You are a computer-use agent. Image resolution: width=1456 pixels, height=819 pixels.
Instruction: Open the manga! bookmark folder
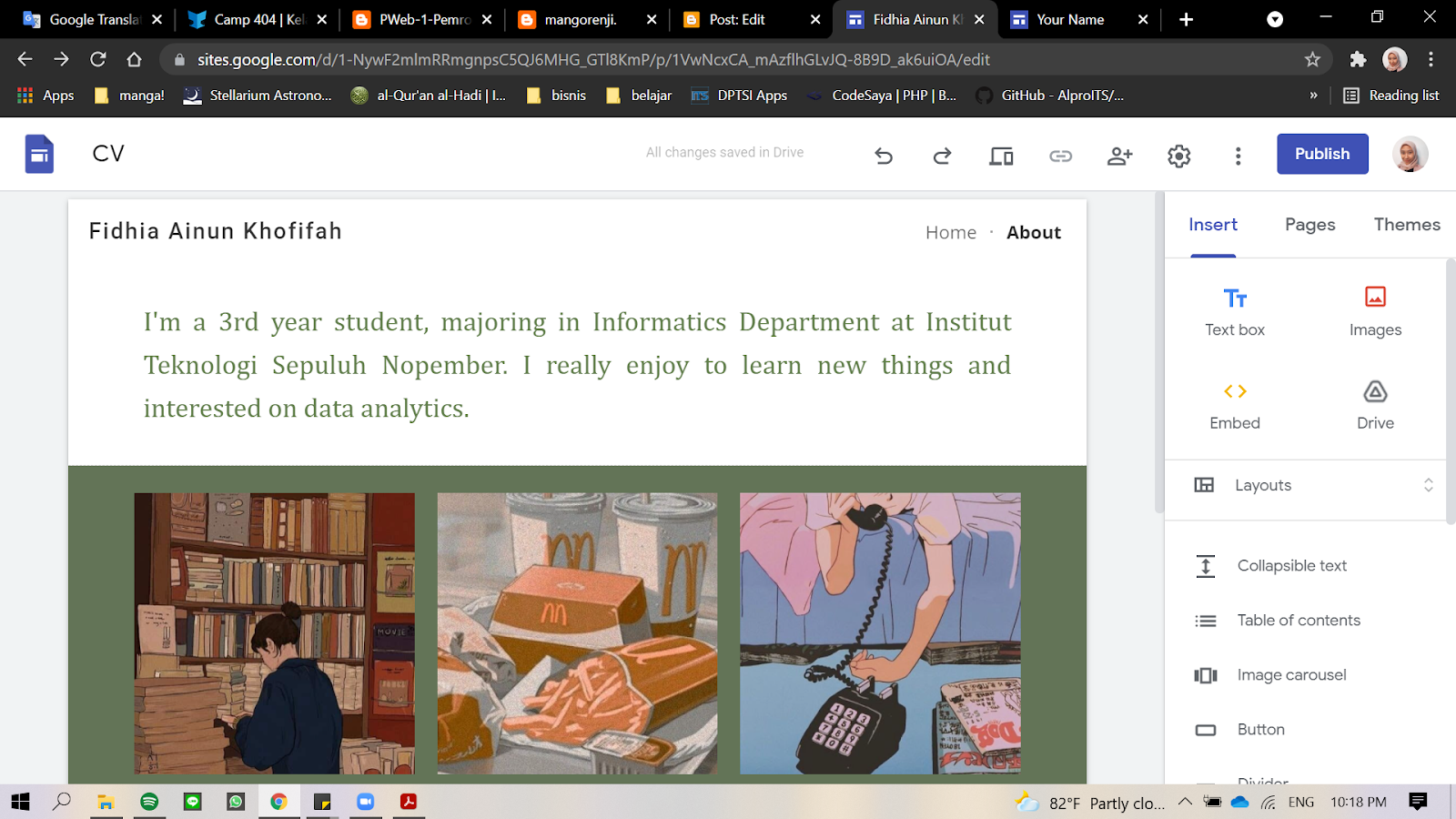[129, 96]
